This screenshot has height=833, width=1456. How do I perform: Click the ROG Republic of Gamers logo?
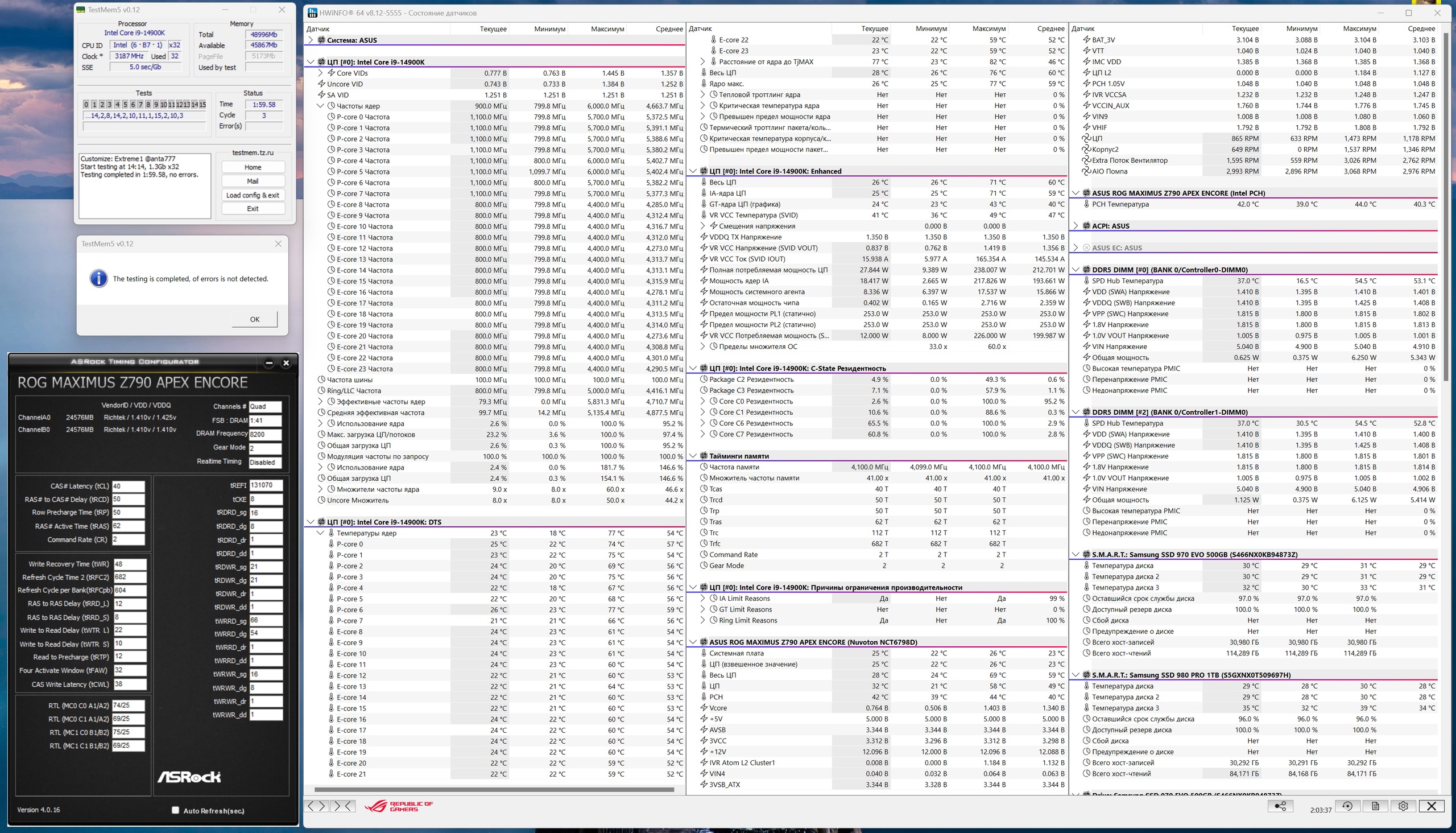[x=399, y=806]
